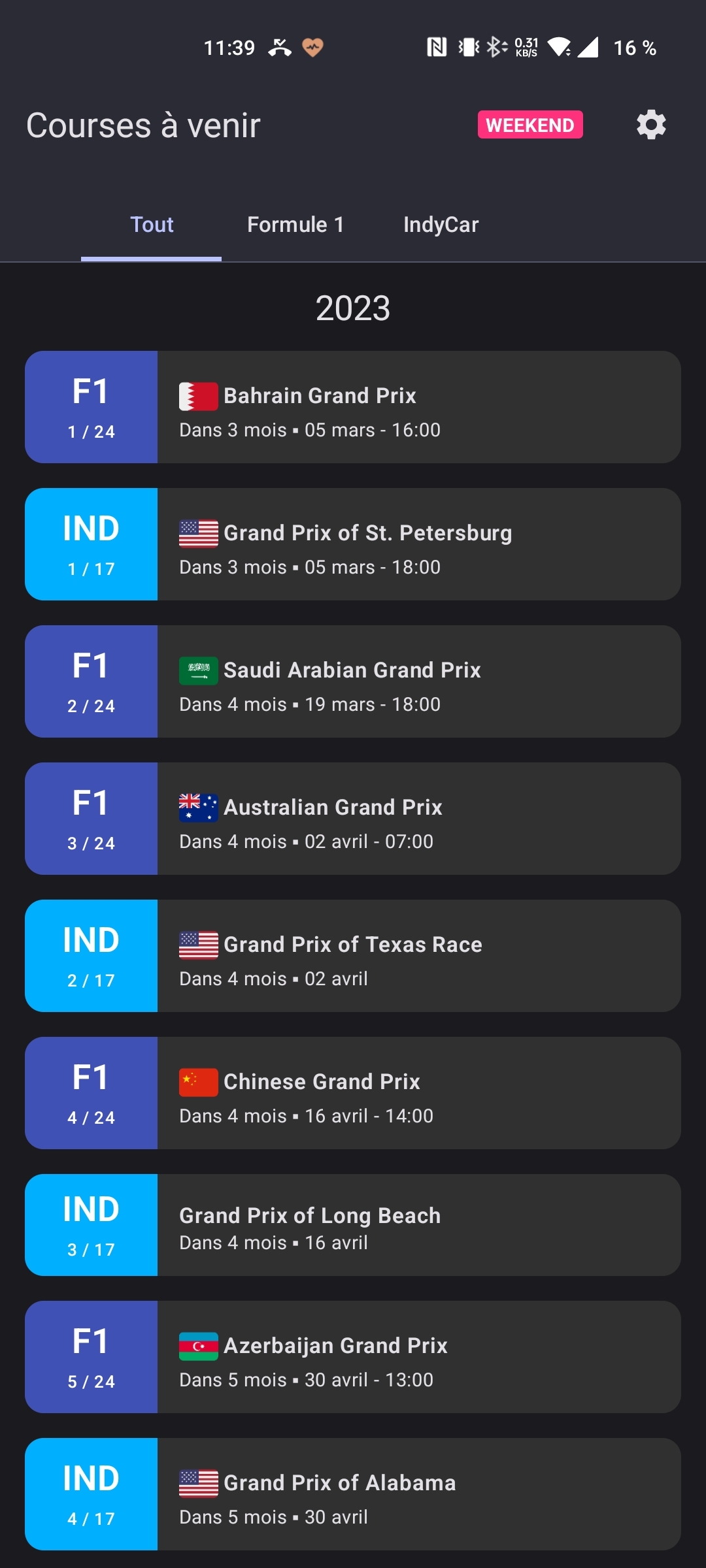Toggle the WEEKEND filter badge
This screenshot has width=706, height=1568.
click(x=530, y=125)
